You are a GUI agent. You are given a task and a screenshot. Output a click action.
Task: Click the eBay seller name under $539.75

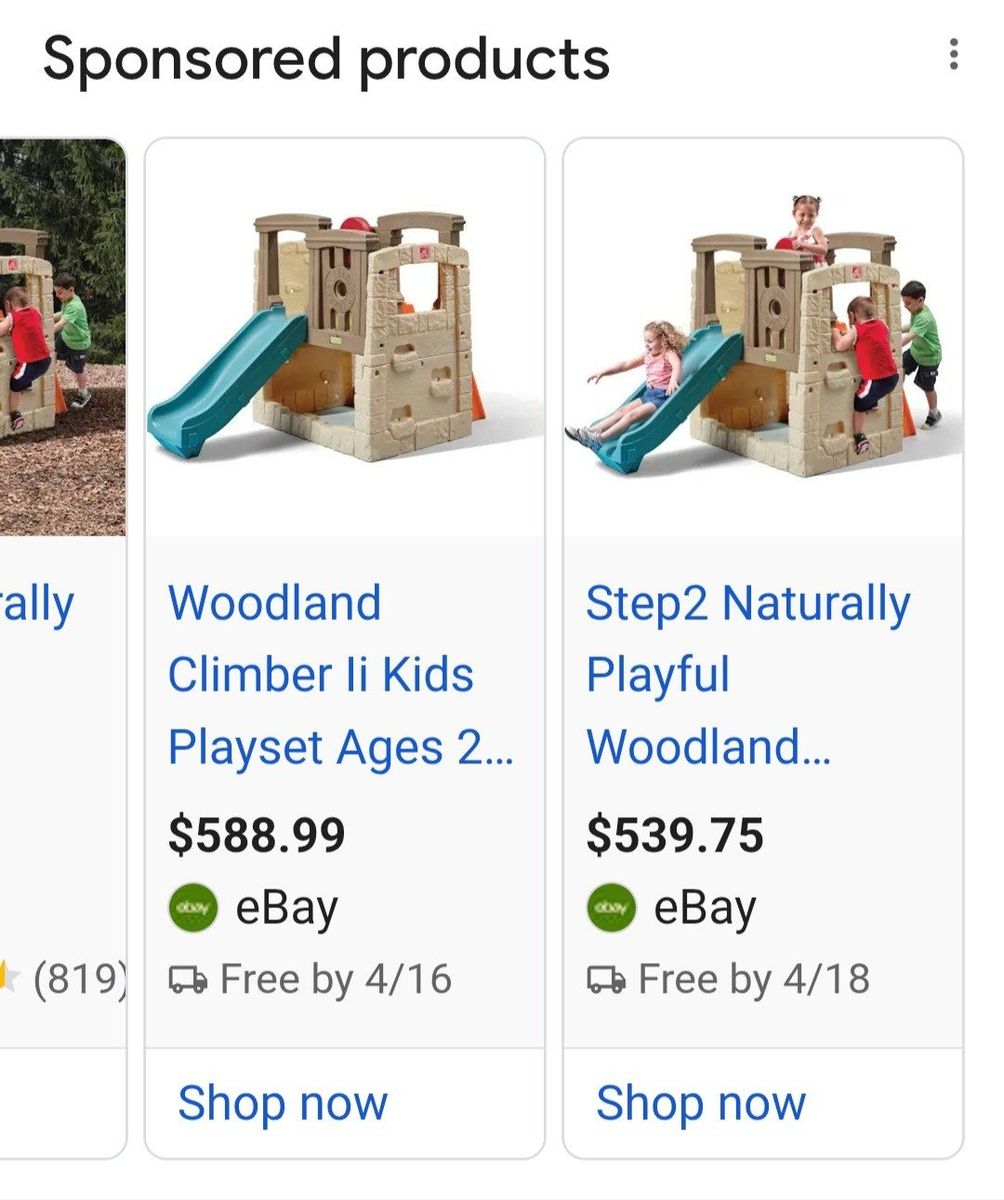pos(705,908)
